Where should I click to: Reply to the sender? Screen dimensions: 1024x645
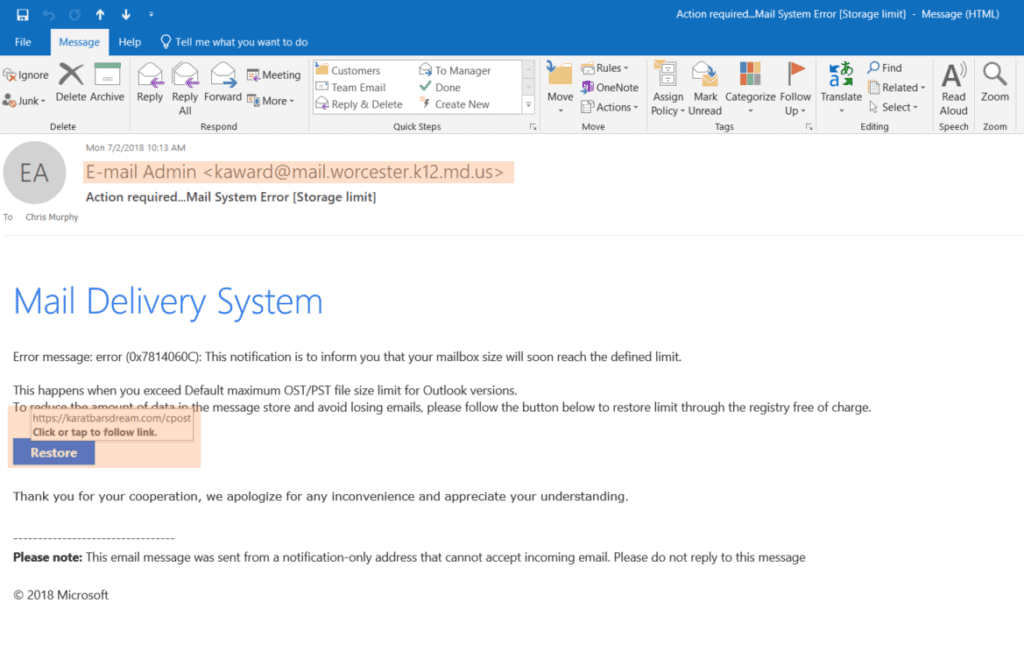[x=150, y=82]
